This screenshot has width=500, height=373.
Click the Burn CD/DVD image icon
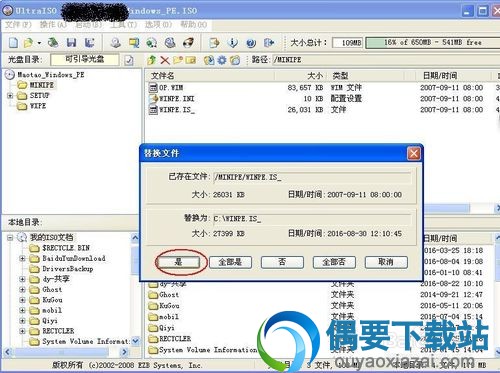(188, 43)
